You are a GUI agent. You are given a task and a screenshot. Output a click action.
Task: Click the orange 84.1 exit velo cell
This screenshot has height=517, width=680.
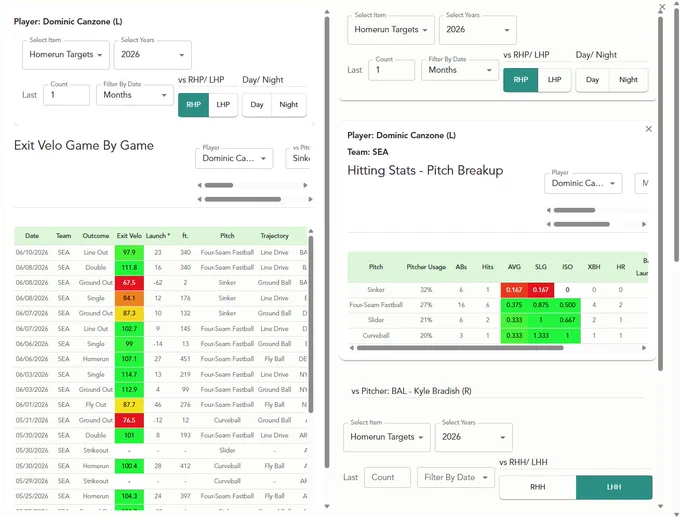coord(129,298)
